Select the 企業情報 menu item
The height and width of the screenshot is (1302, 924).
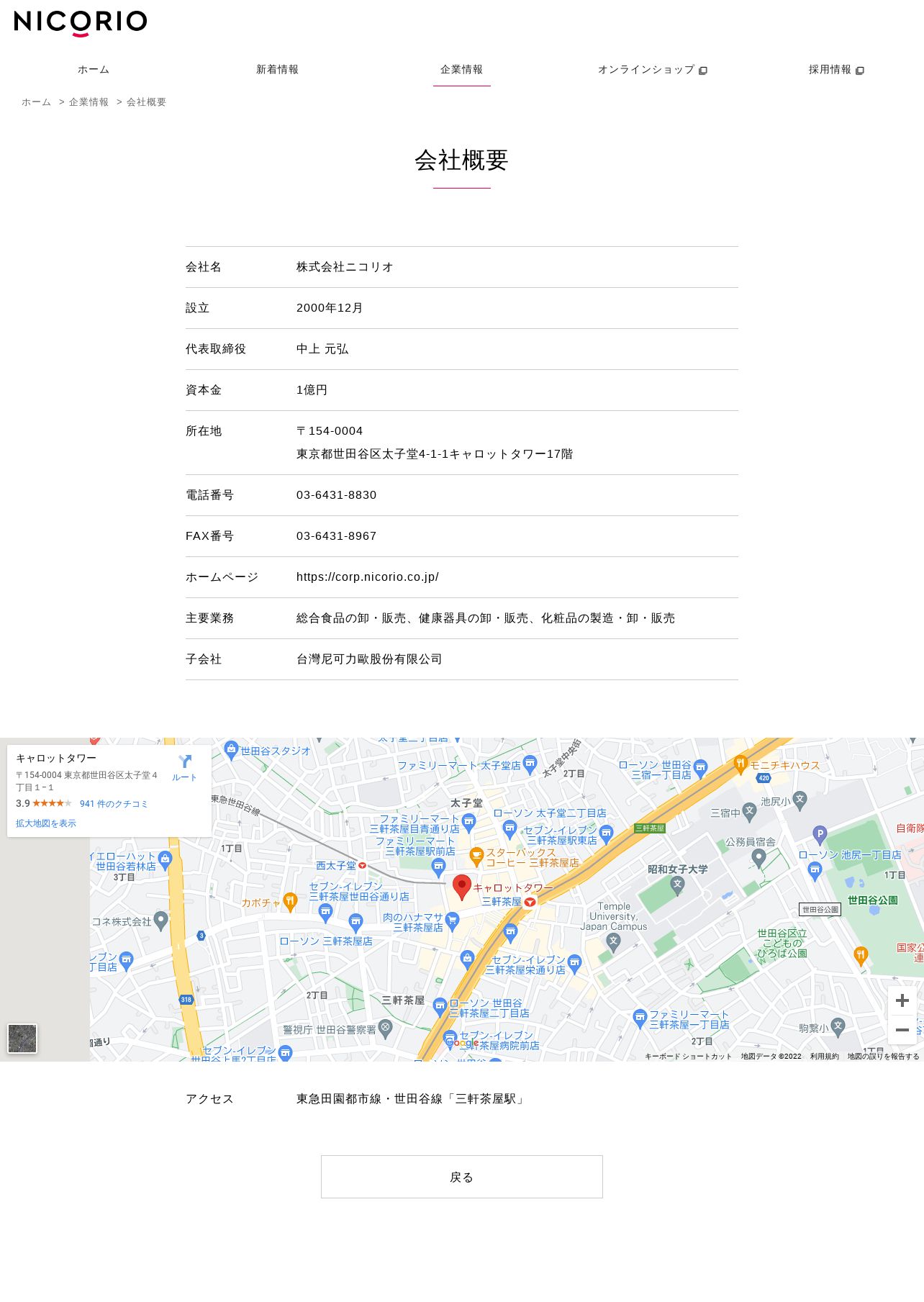pyautogui.click(x=461, y=70)
